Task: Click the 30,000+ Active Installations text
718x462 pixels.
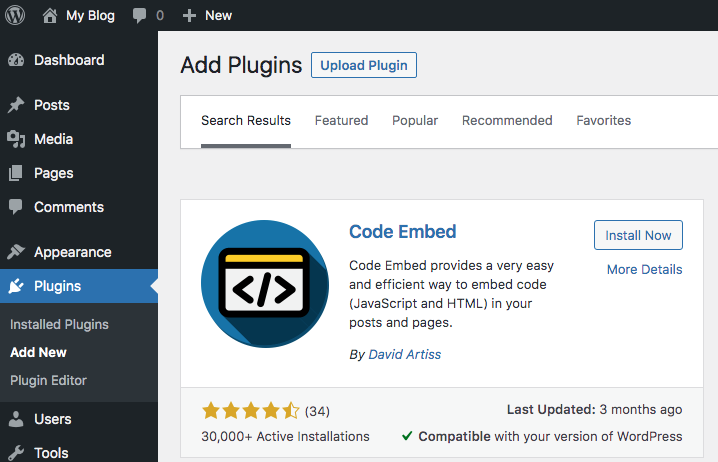Action: 285,436
